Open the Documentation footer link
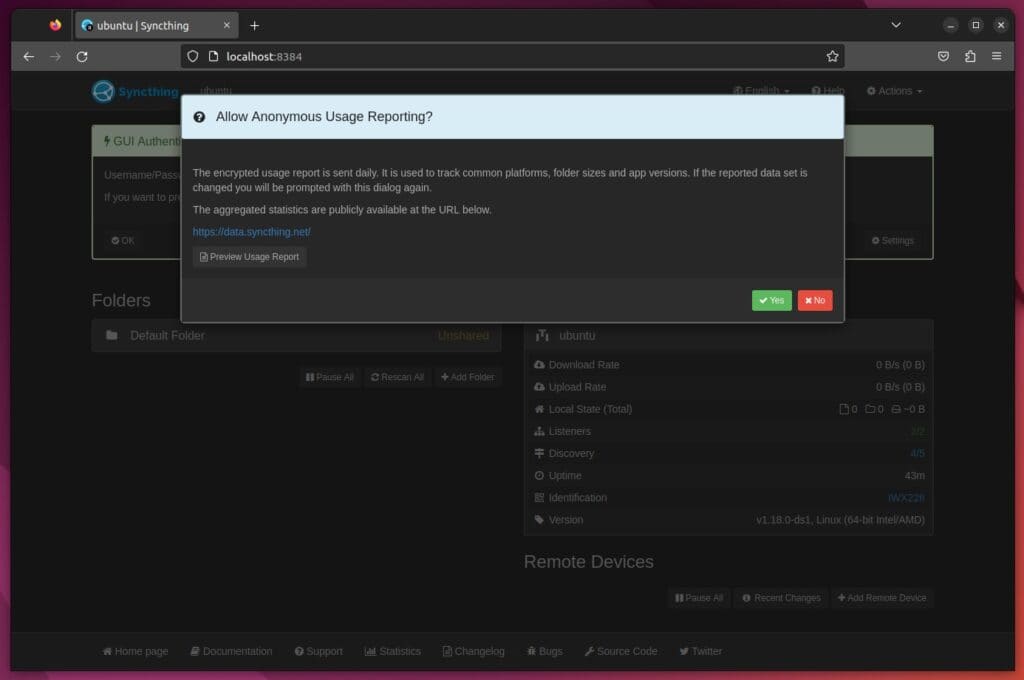Screen dimensions: 1024x680 231,651
